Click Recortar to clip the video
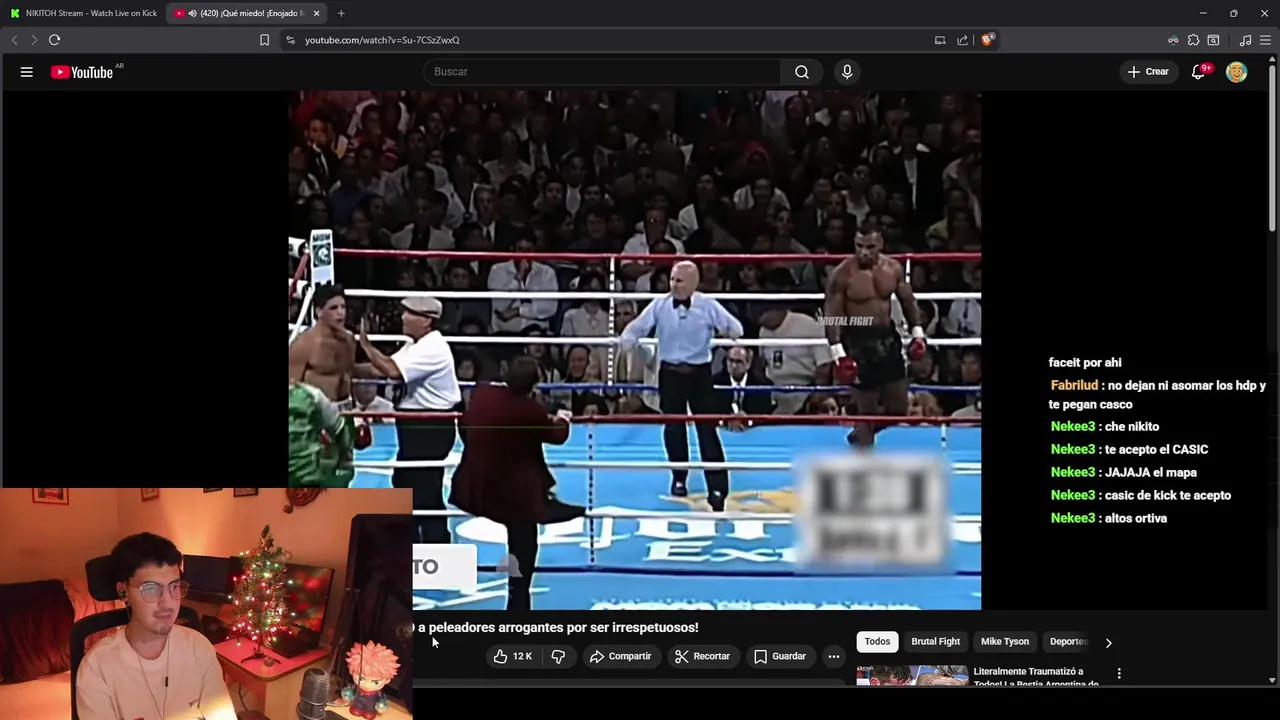 [702, 656]
